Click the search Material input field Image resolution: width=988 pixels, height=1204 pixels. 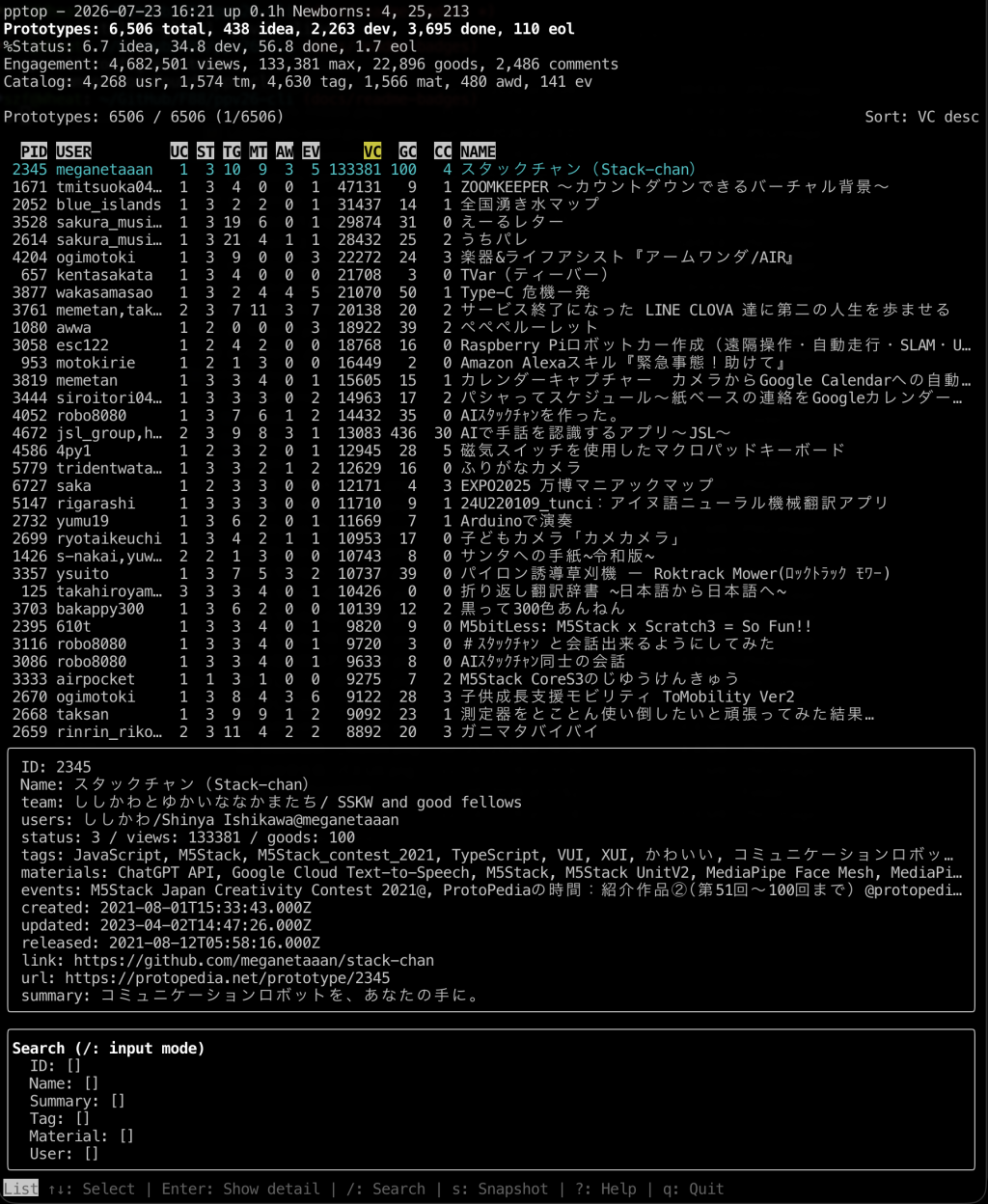click(x=126, y=1136)
